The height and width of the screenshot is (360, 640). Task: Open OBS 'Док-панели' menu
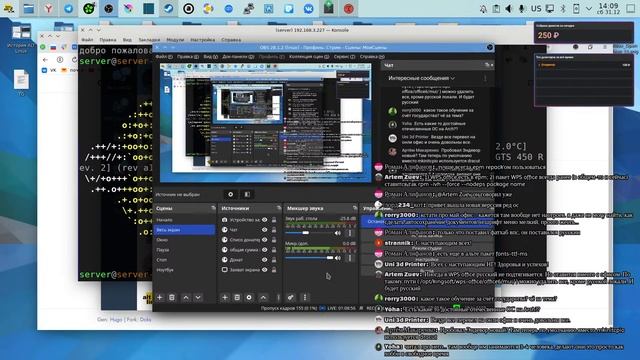238,57
